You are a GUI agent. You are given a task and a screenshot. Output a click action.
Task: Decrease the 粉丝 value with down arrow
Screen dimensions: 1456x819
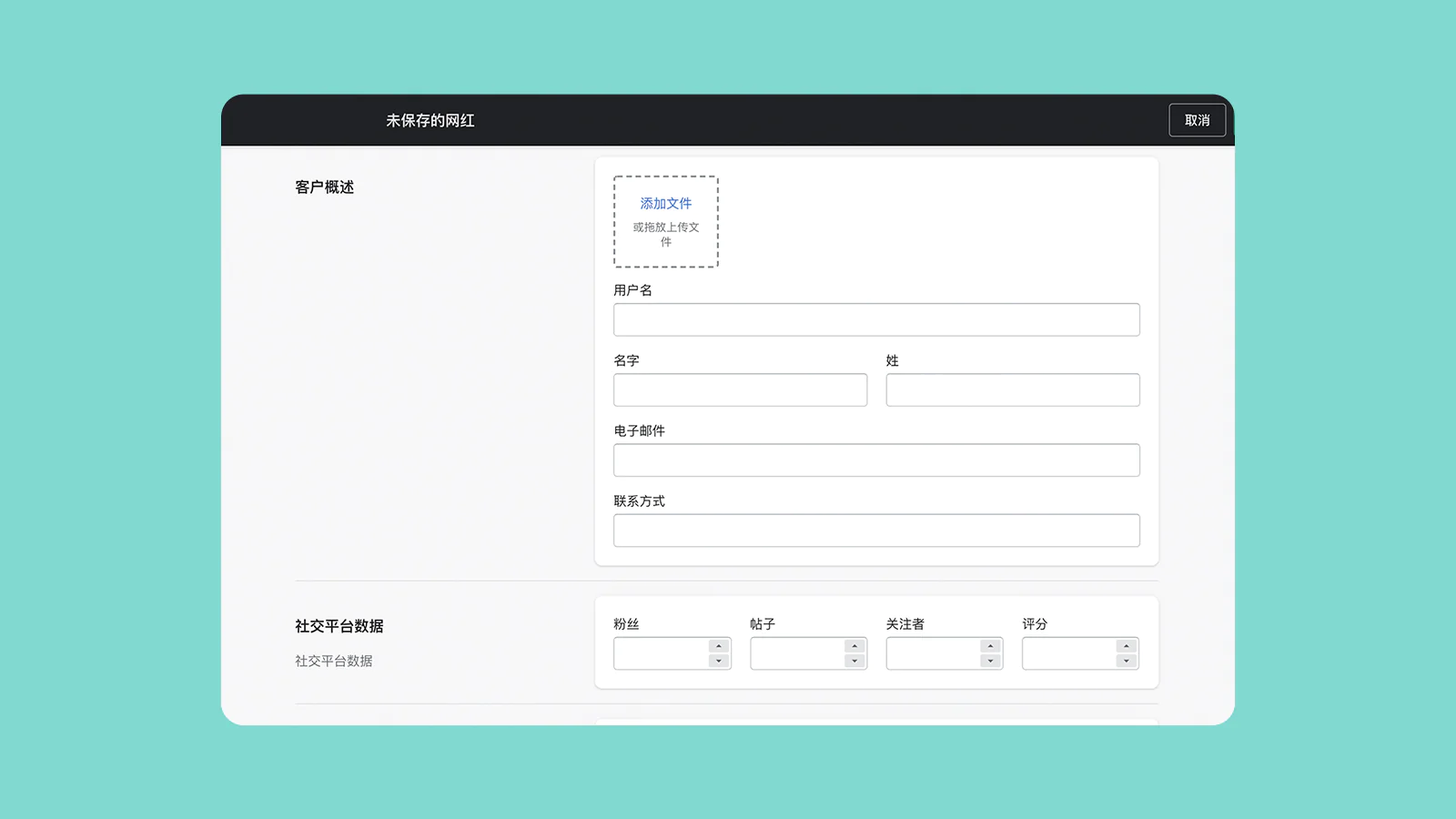point(719,661)
